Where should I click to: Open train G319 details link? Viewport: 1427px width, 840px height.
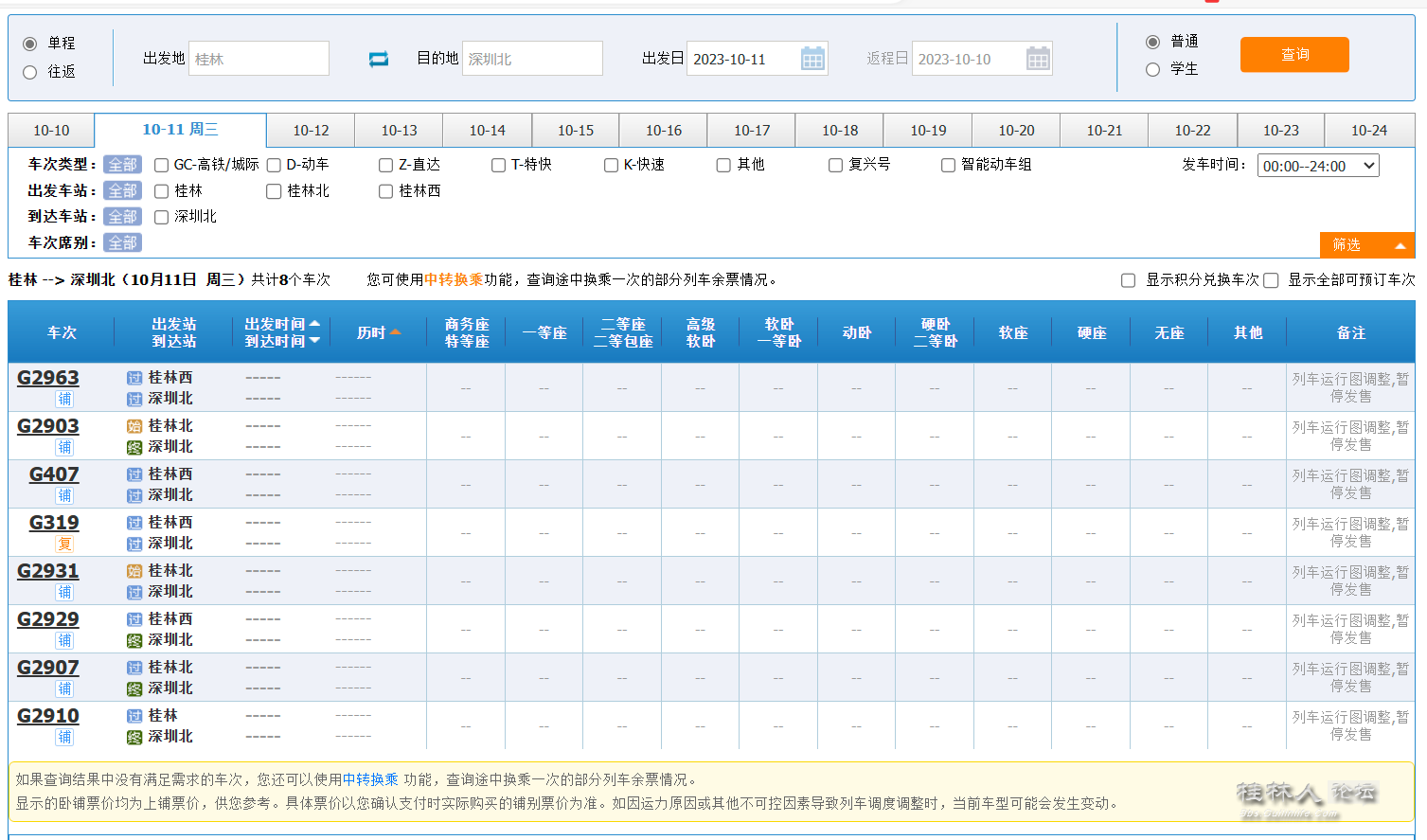click(54, 523)
